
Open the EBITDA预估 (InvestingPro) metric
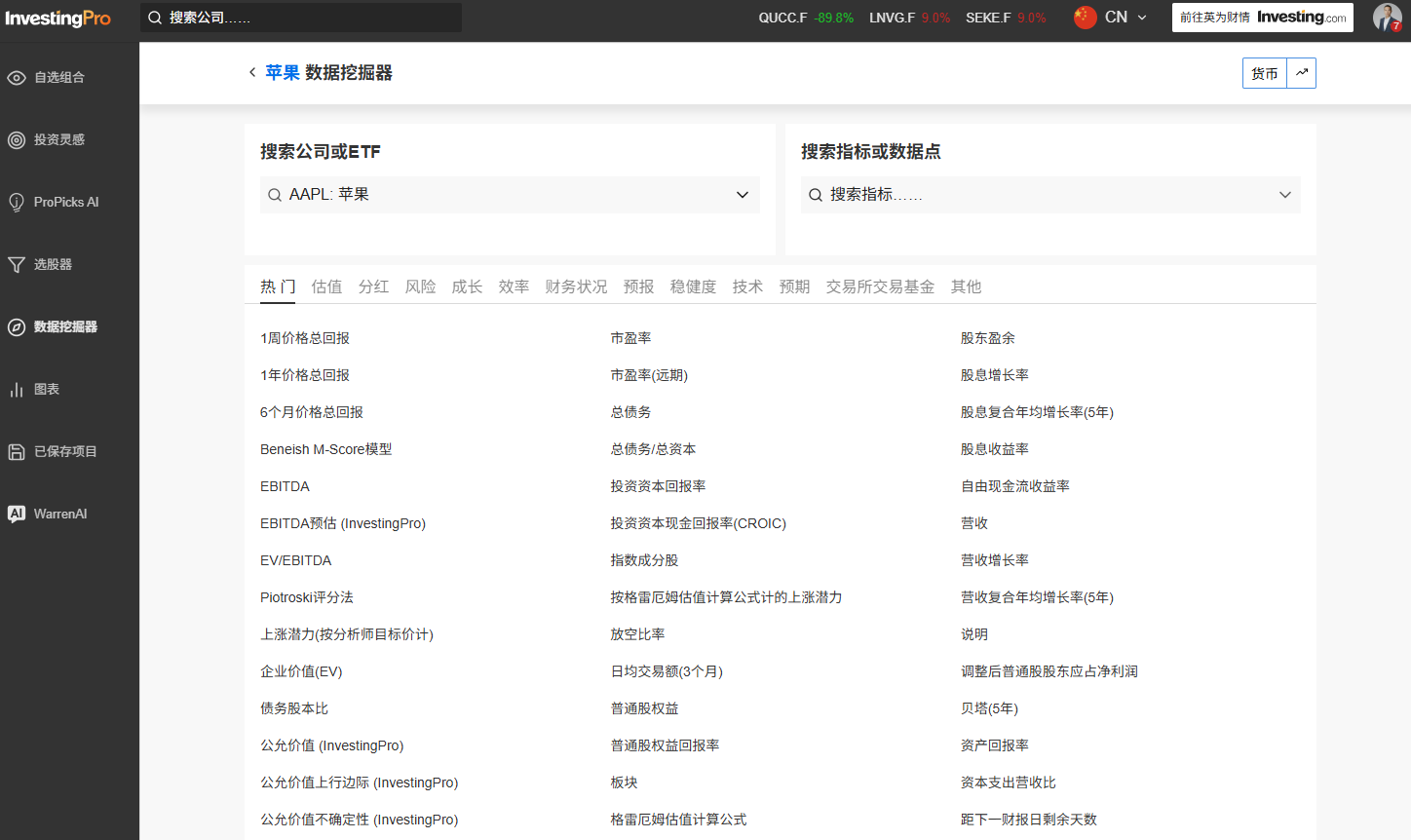(343, 523)
